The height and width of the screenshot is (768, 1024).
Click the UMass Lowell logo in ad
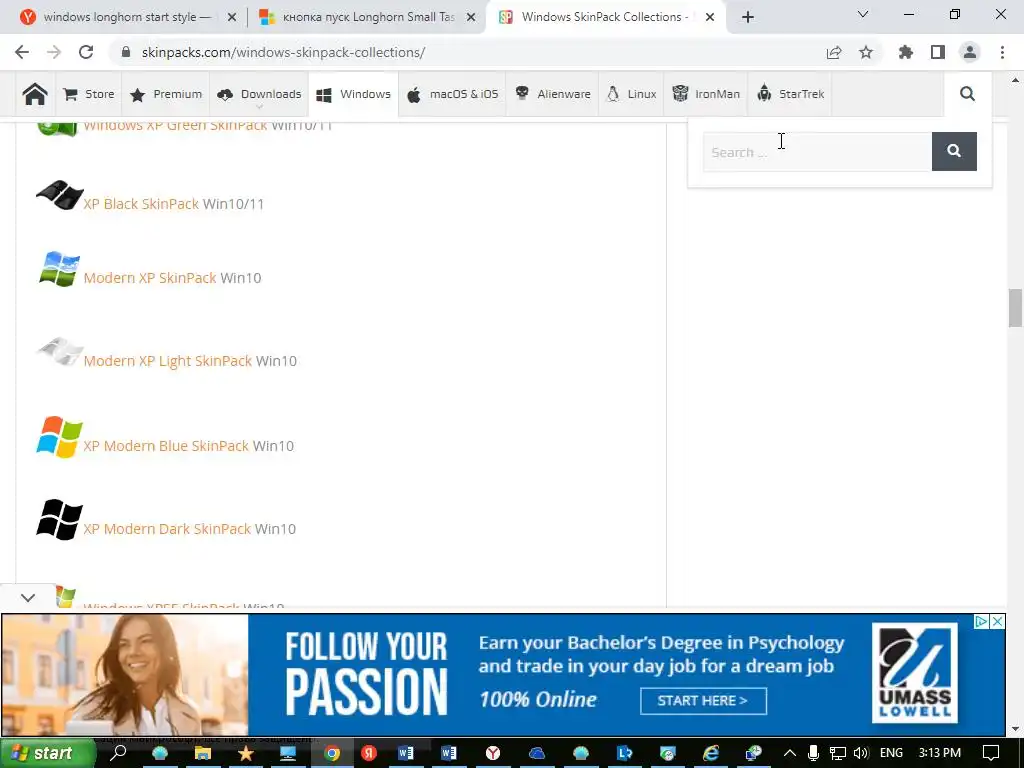point(915,673)
